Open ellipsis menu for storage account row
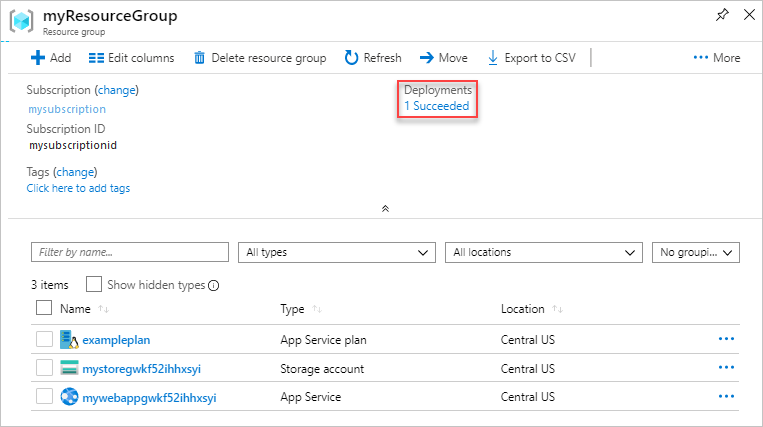763x427 pixels. (x=726, y=368)
